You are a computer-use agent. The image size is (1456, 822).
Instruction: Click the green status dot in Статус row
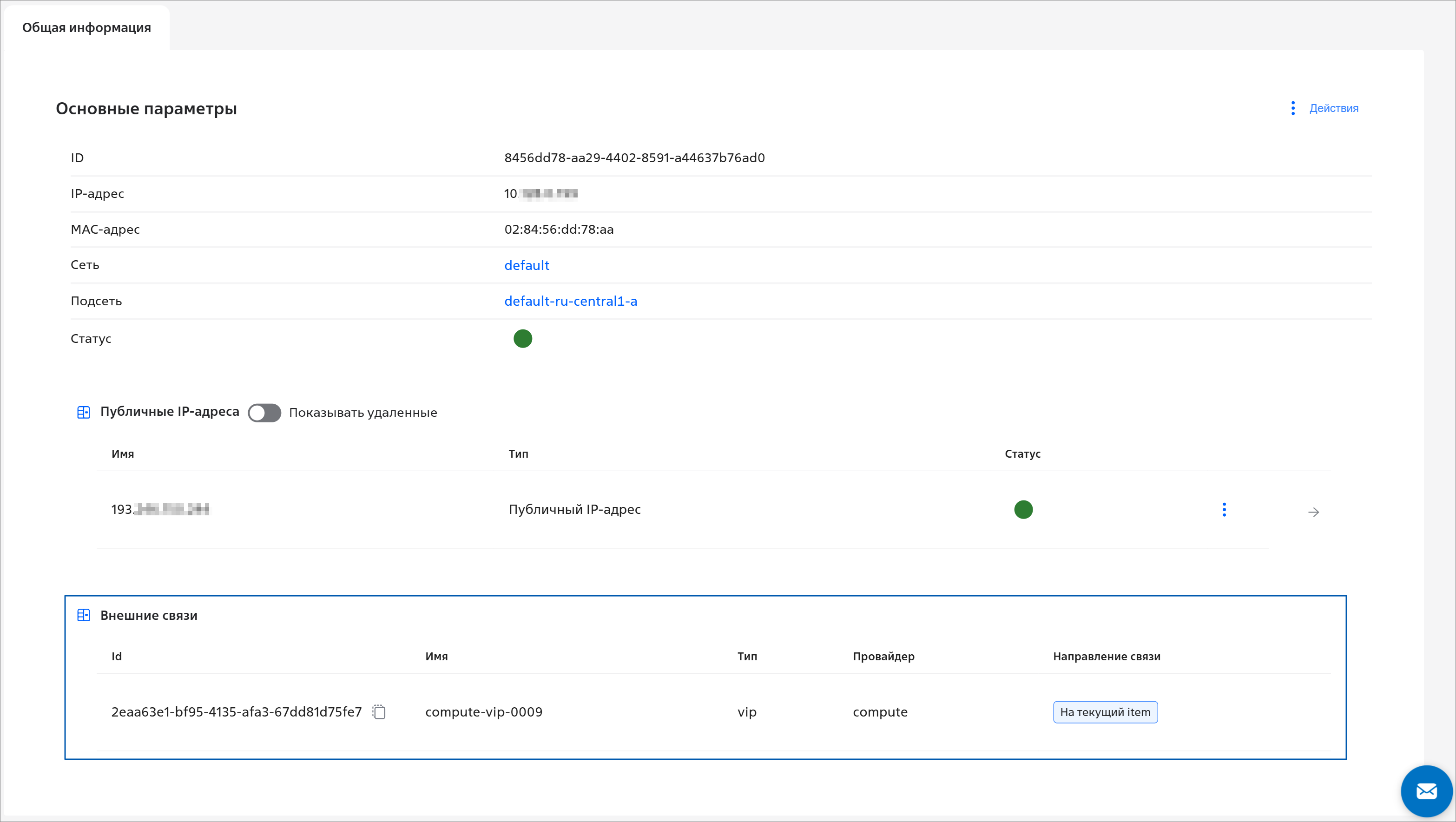tap(523, 339)
